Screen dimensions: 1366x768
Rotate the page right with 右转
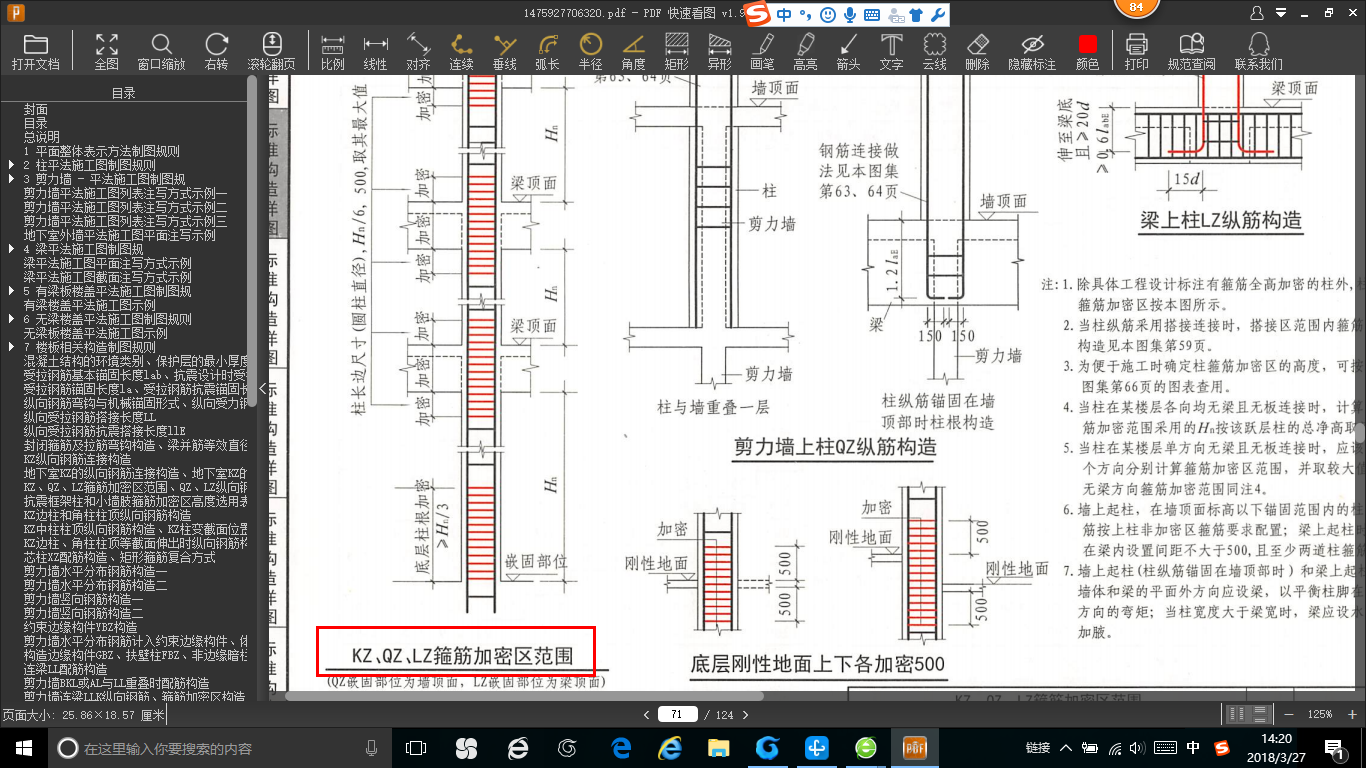[x=216, y=51]
